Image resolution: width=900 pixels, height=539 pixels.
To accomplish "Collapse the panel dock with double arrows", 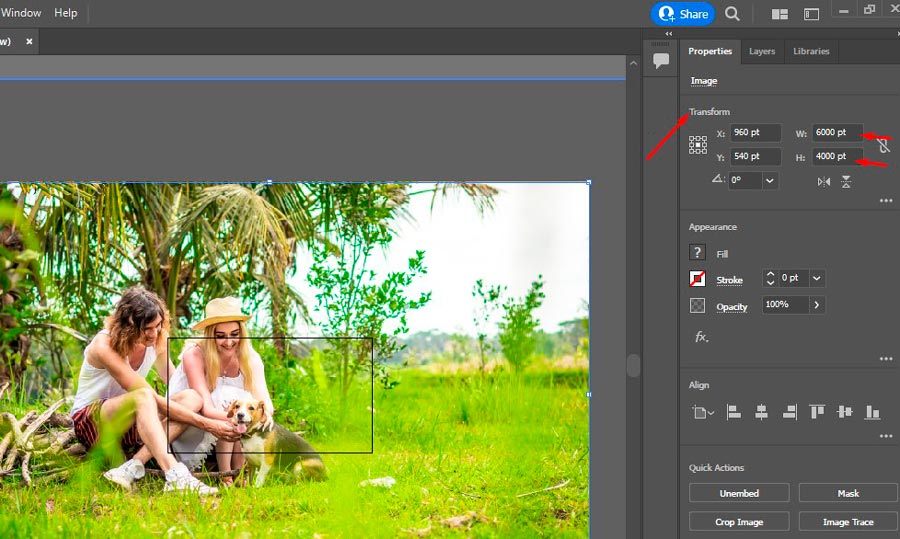I will tap(668, 34).
